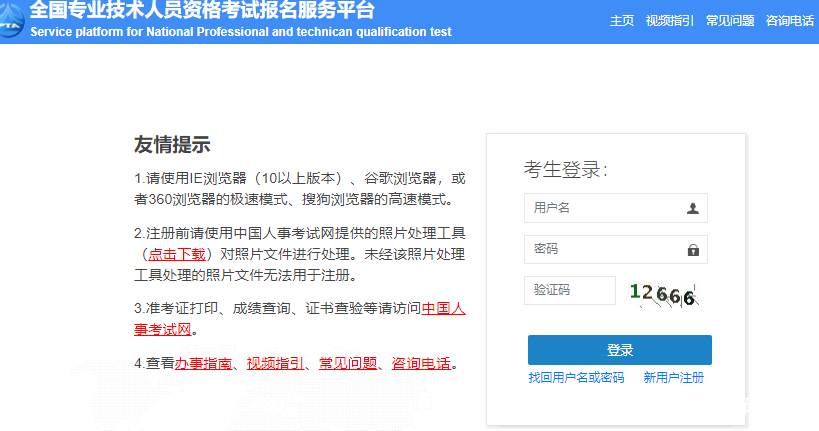
Task: Click the CPTA logo in header
Action: [x=11, y=21]
